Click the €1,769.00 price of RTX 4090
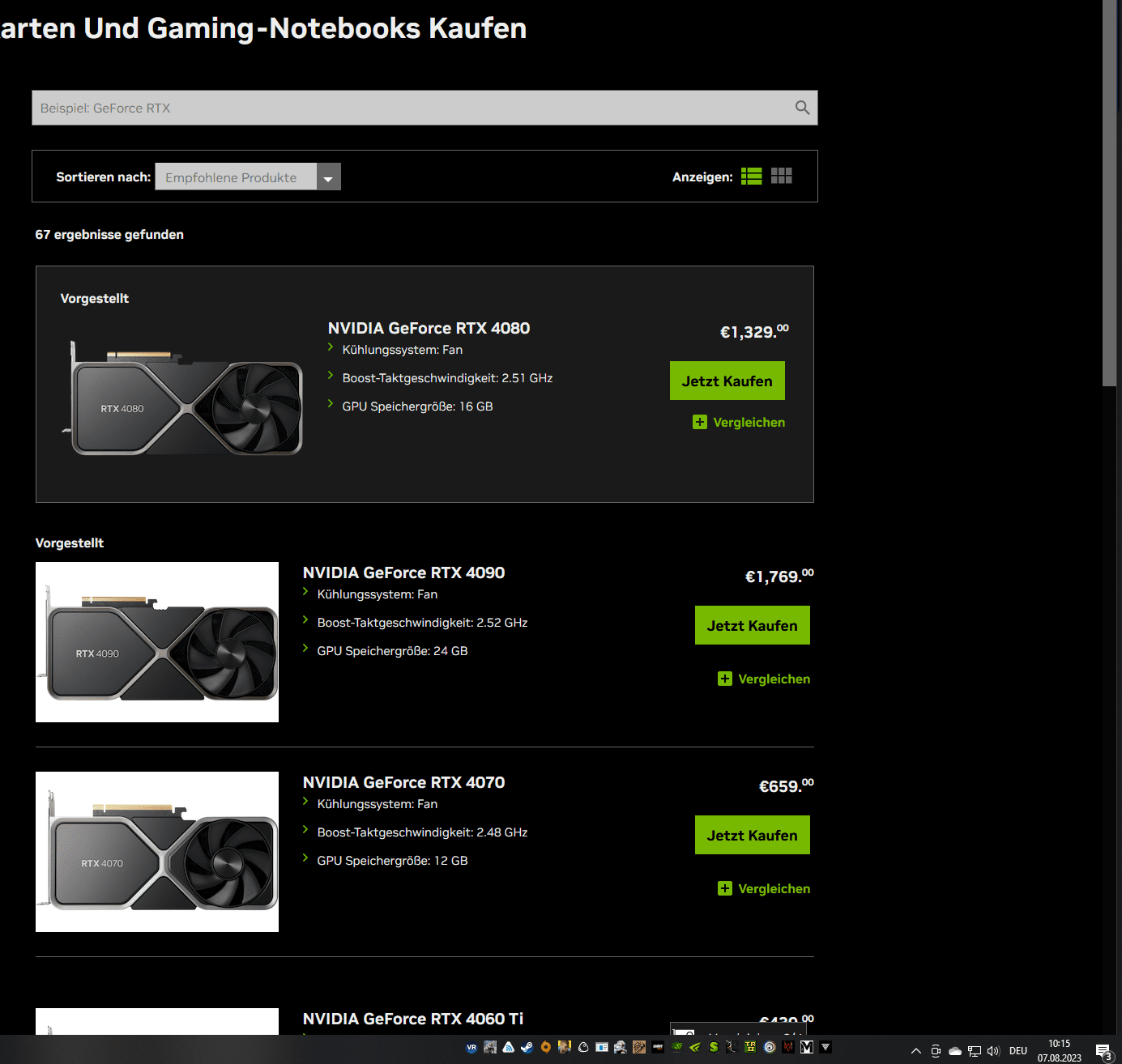The image size is (1122, 1064). [779, 576]
